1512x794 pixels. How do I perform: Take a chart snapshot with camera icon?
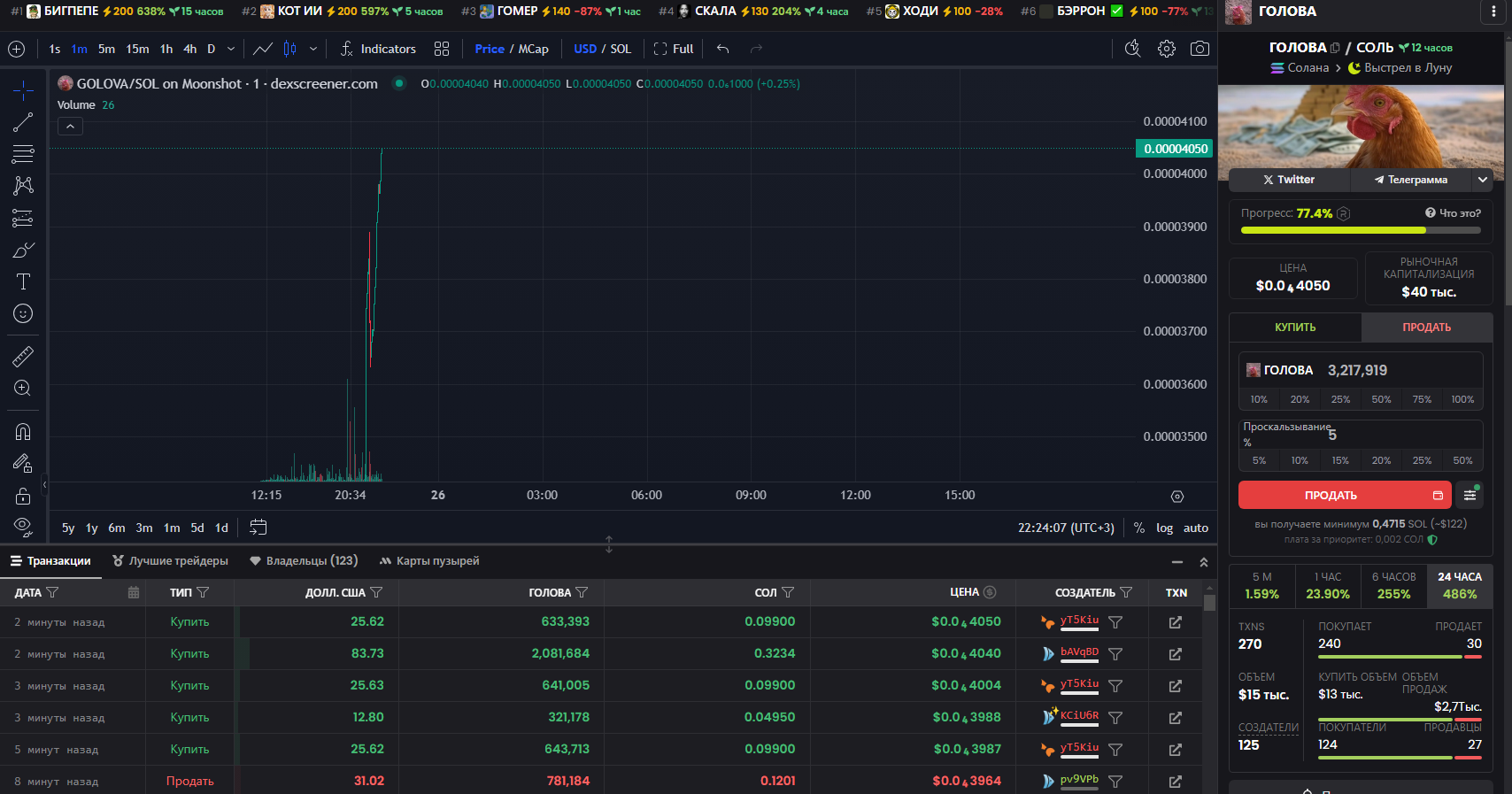point(1200,49)
